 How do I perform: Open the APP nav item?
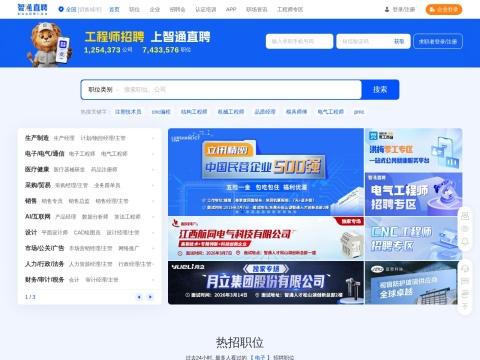[x=231, y=9]
